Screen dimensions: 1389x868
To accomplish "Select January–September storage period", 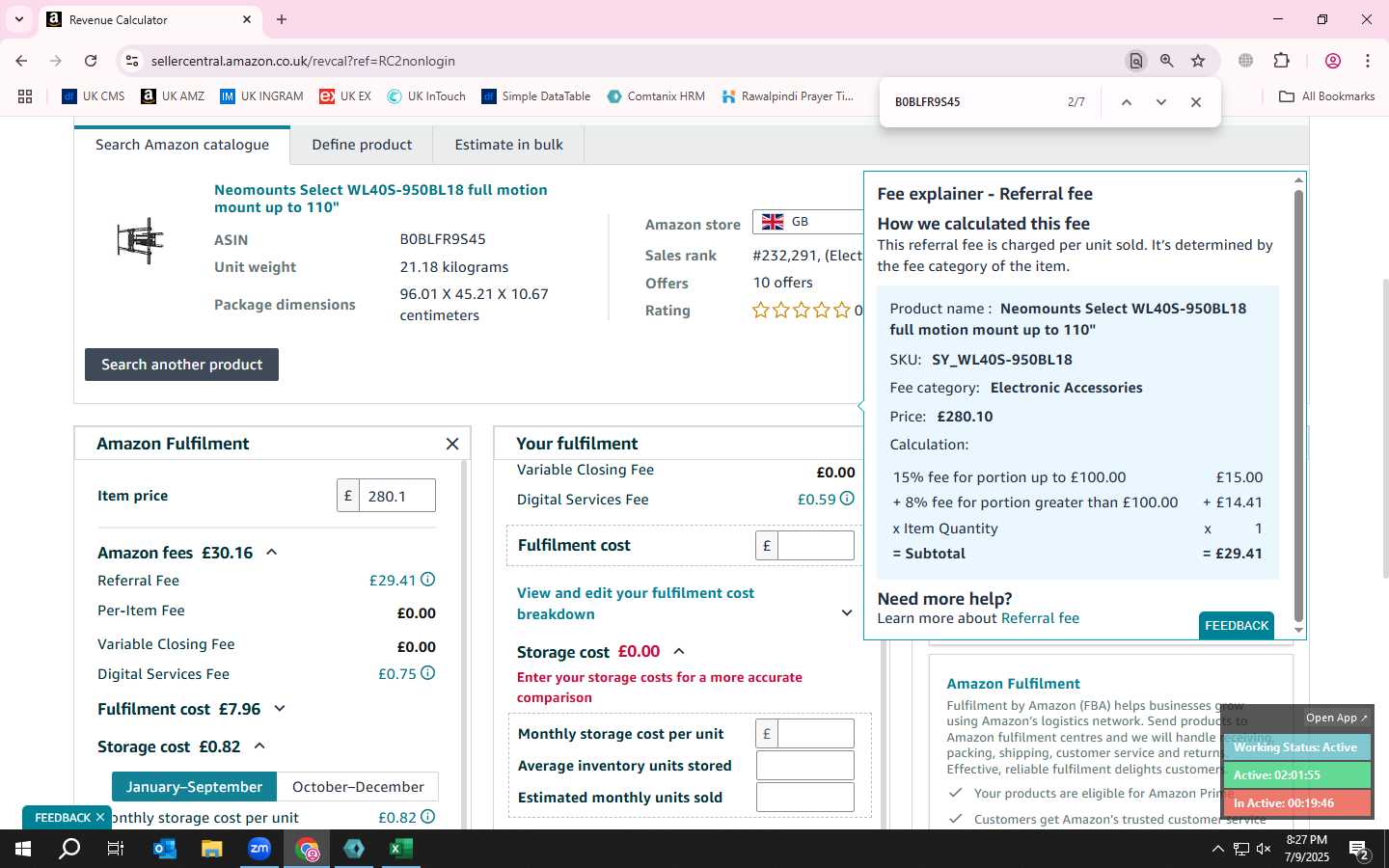I will coord(194,787).
